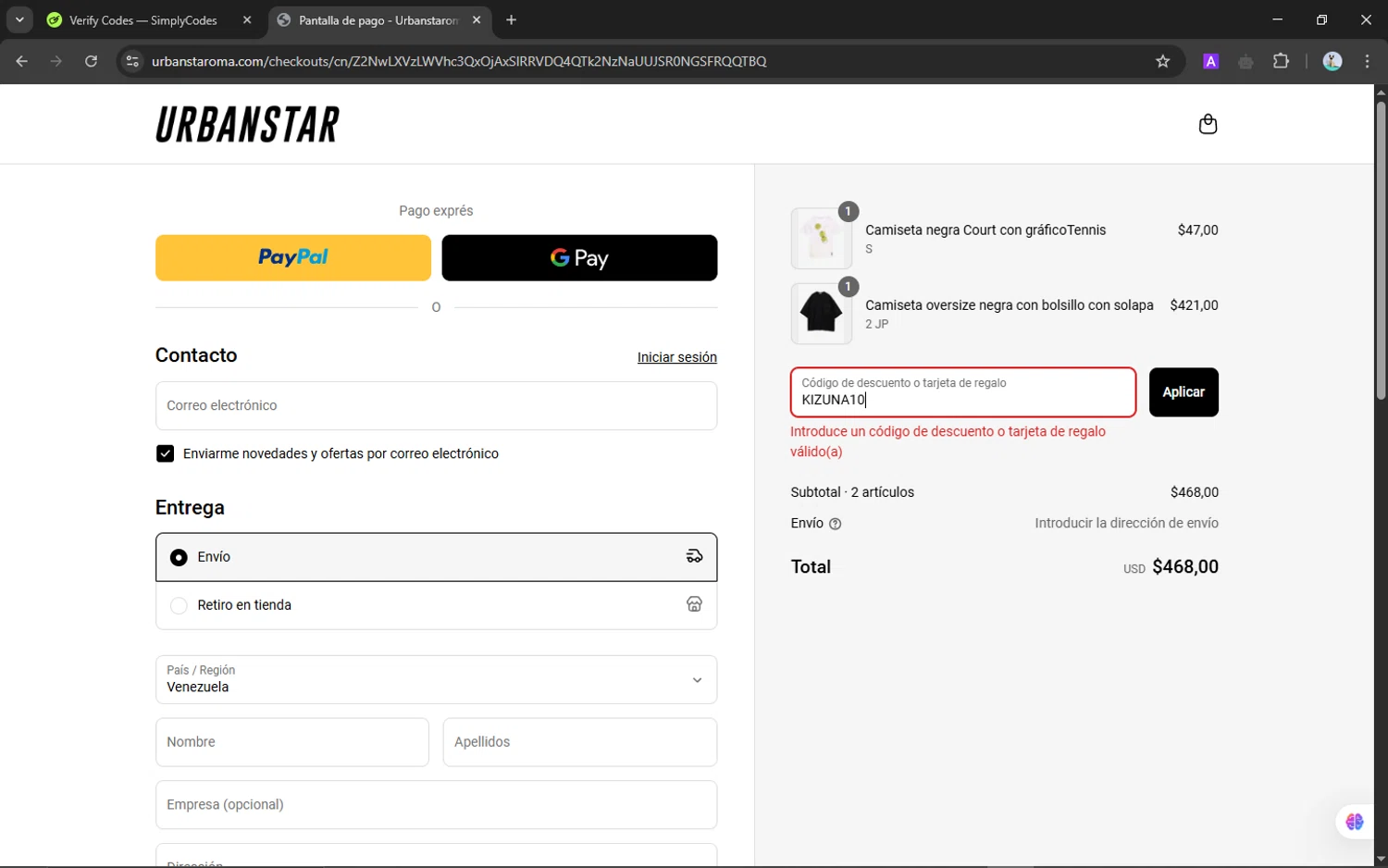This screenshot has width=1388, height=868.
Task: Click the floating brain assistant icon
Action: [1355, 822]
